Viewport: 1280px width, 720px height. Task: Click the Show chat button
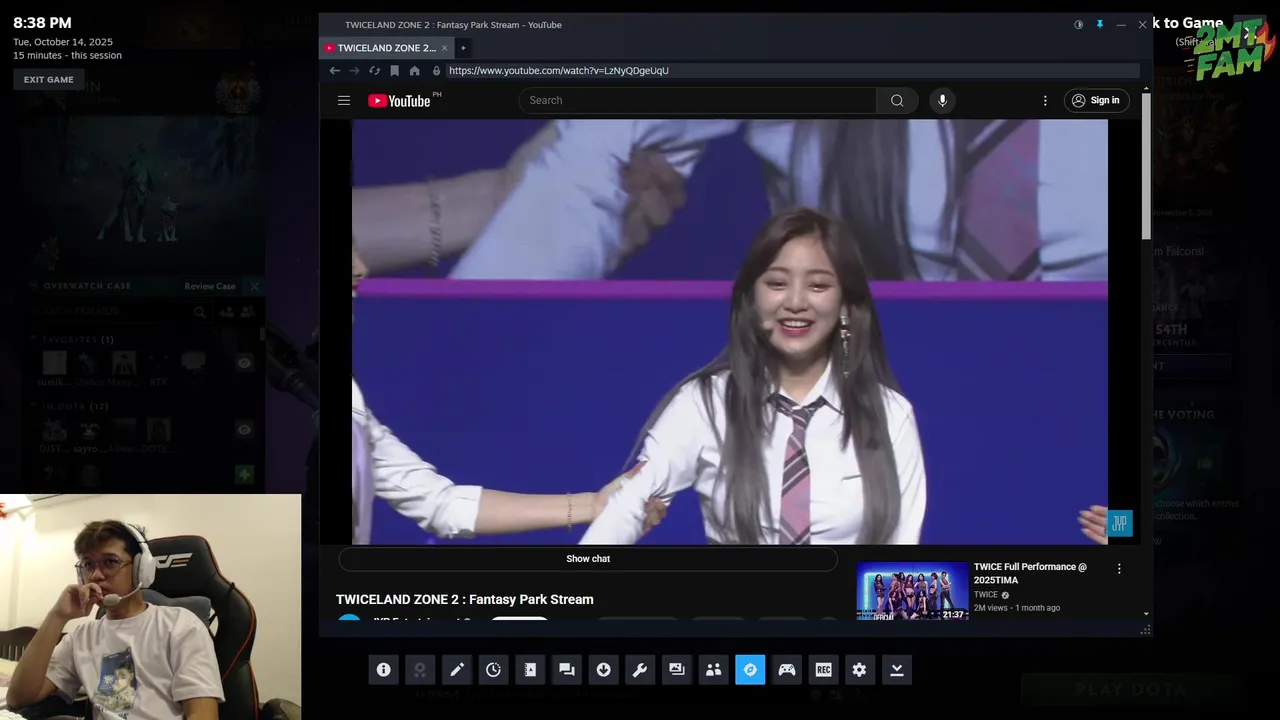click(588, 559)
